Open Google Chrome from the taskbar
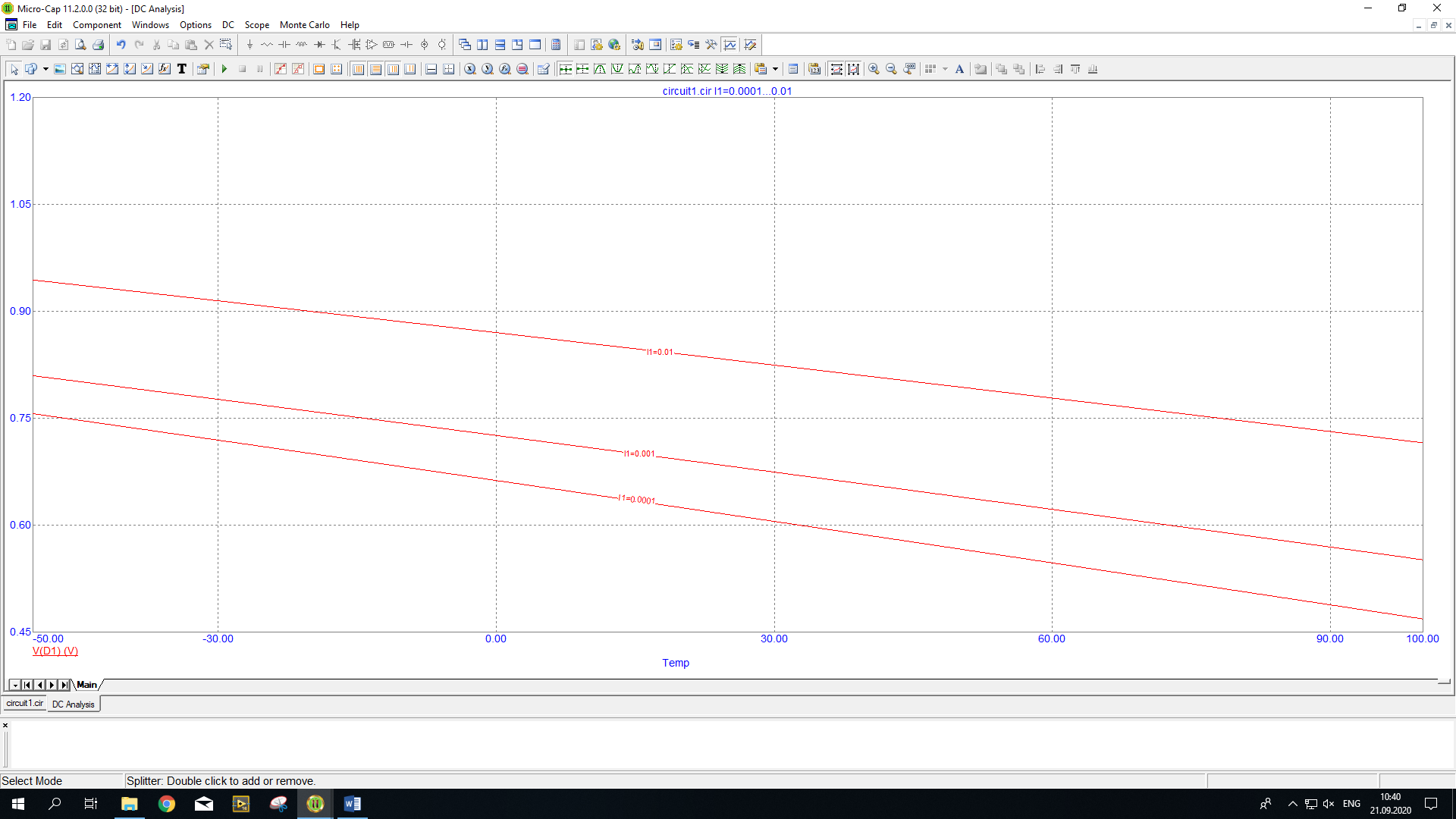This screenshot has height=819, width=1456. pyautogui.click(x=167, y=804)
